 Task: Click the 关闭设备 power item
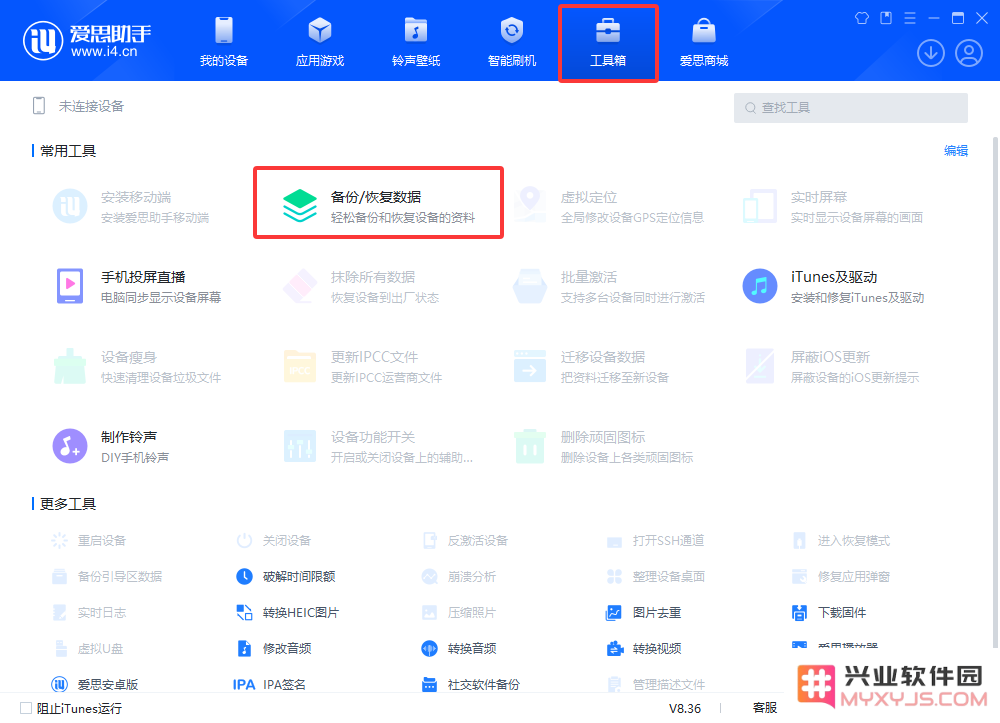[x=274, y=541]
